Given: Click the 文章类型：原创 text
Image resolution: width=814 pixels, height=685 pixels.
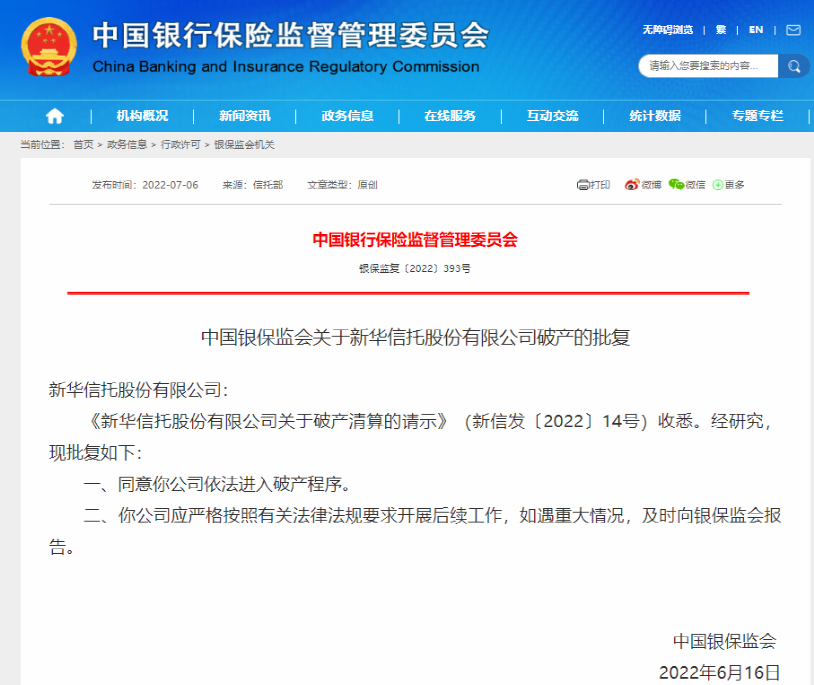Looking at the screenshot, I should click(343, 185).
